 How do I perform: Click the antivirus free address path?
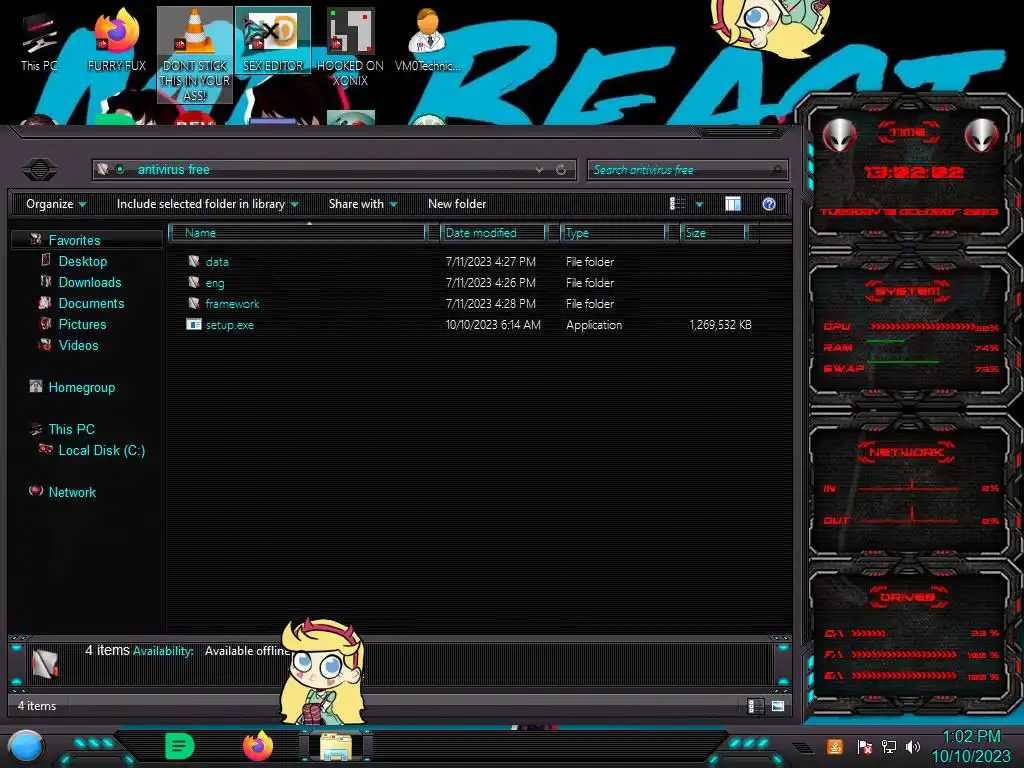pyautogui.click(x=174, y=170)
